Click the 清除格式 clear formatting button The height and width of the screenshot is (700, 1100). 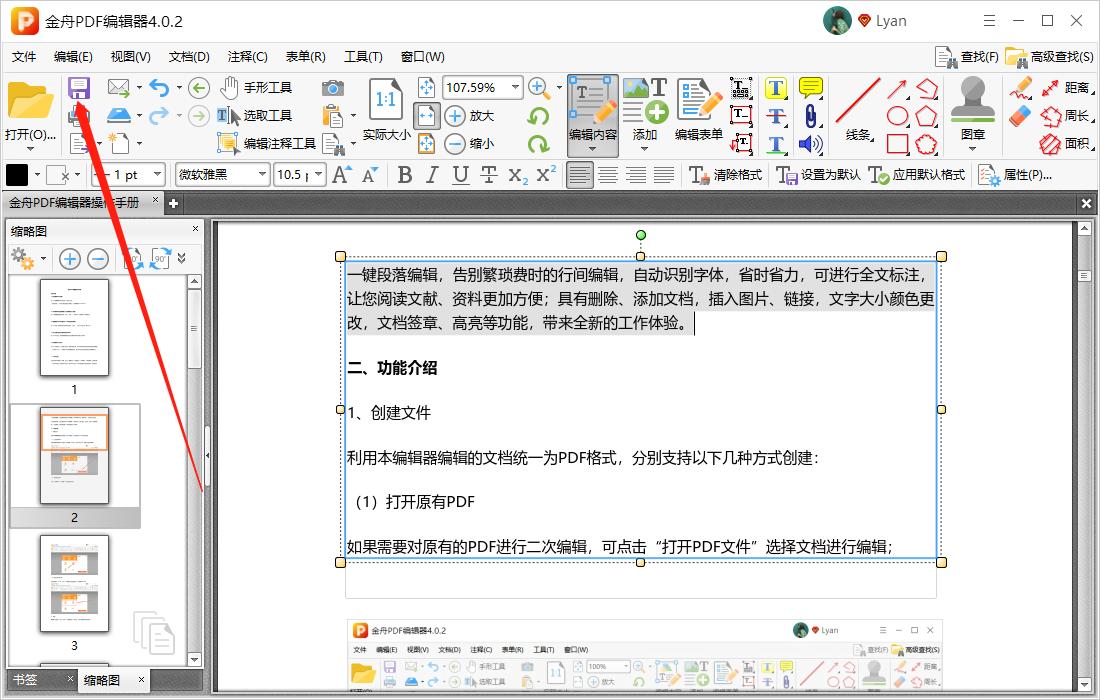coord(735,174)
